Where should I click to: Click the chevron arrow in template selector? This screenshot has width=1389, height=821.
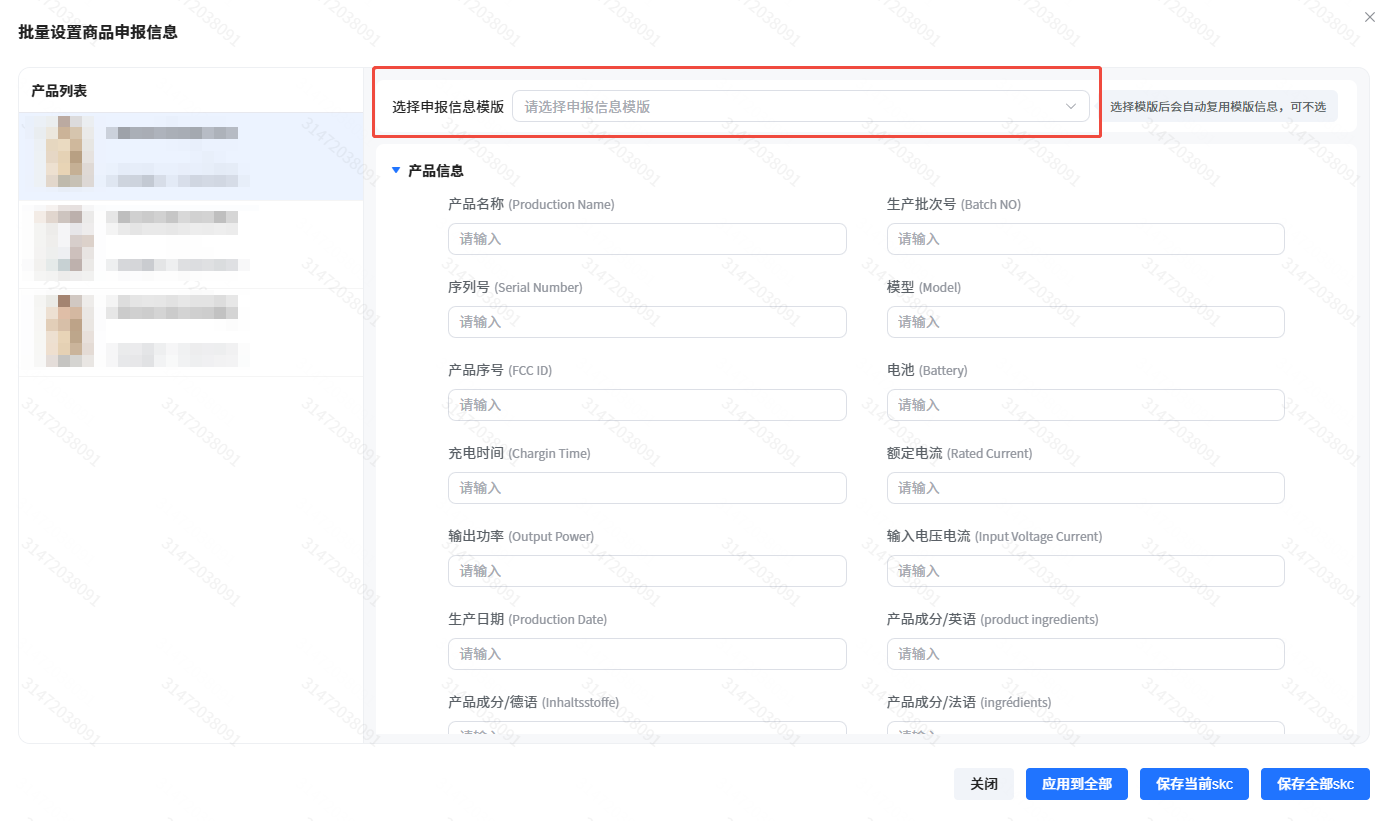(1071, 107)
